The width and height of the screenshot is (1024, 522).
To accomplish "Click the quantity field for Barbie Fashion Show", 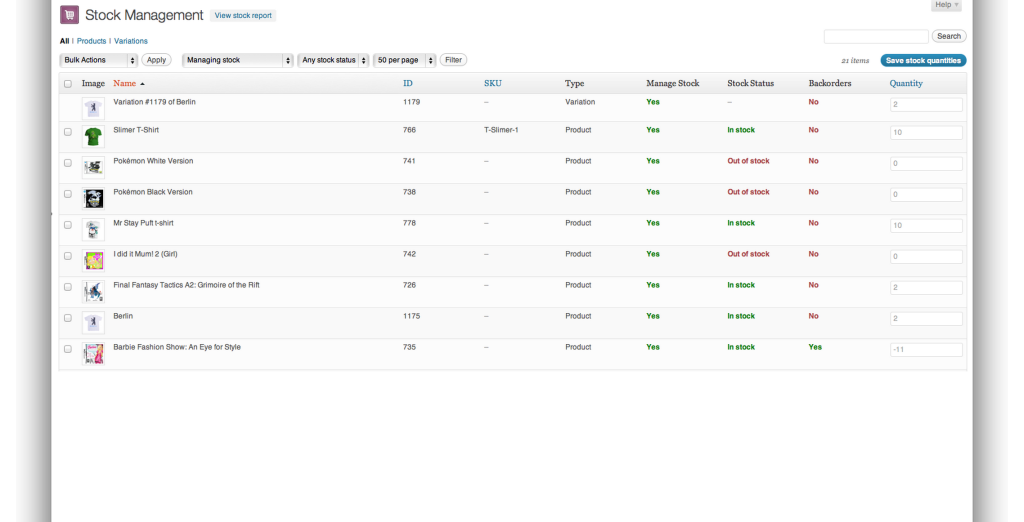I will click(926, 350).
